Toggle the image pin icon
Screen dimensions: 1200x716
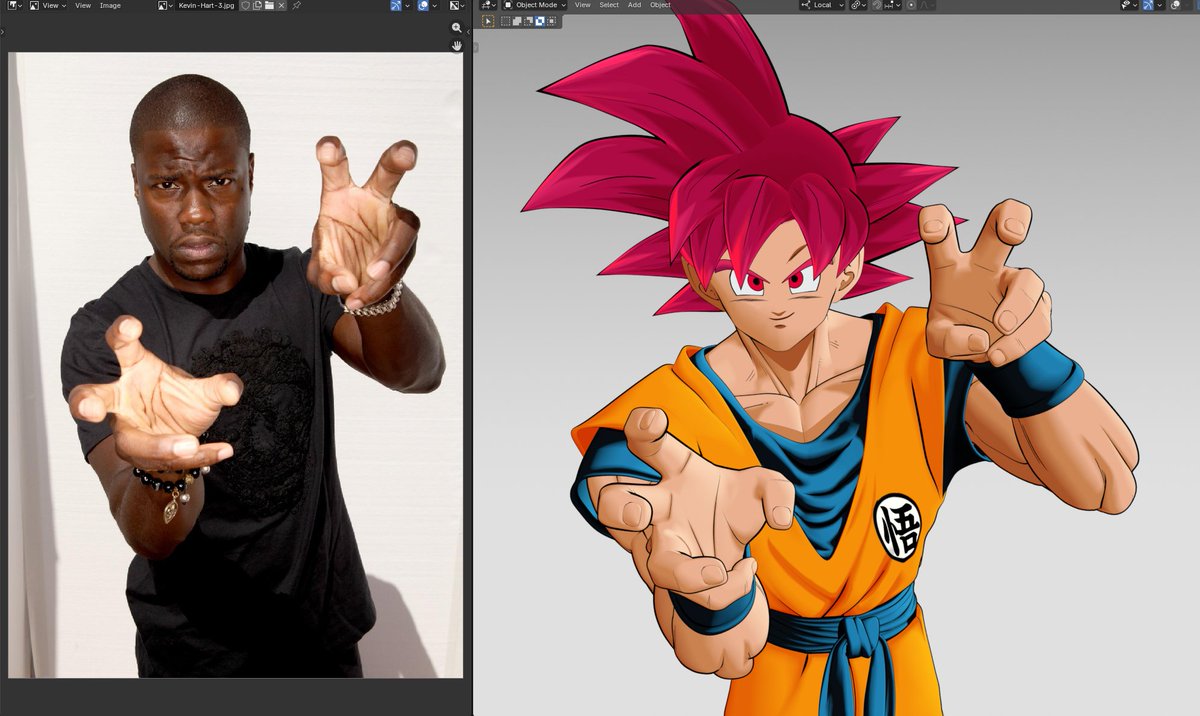(296, 5)
